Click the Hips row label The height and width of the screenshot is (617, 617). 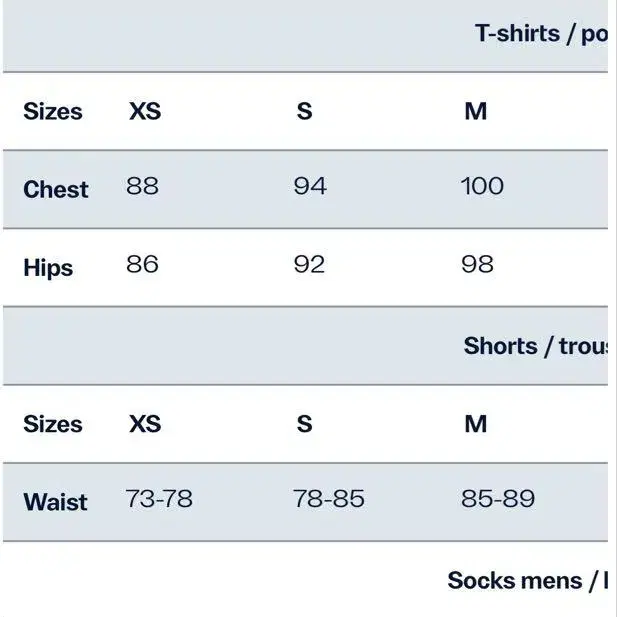pos(48,267)
